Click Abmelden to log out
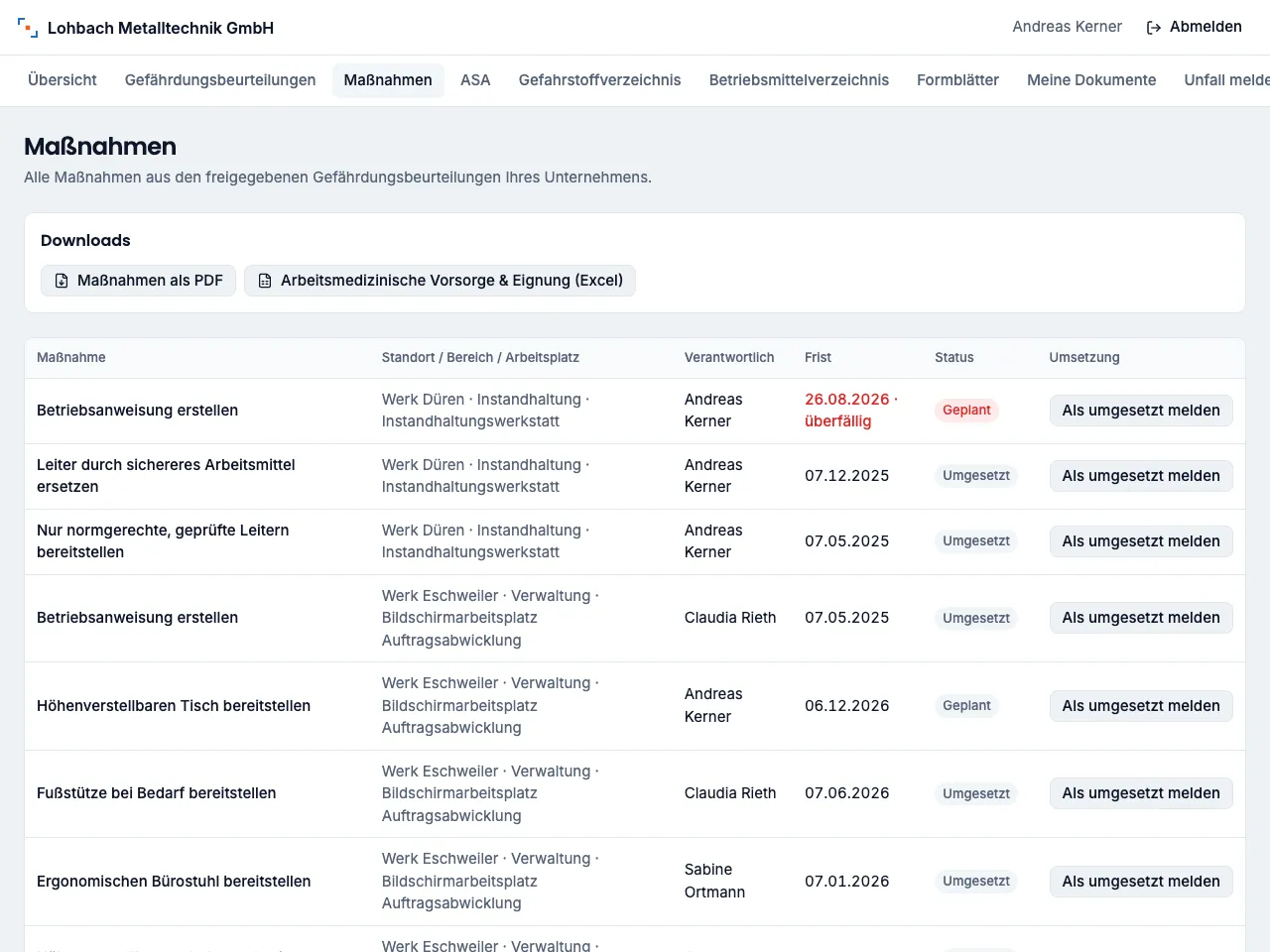This screenshot has height=952, width=1270. pos(1195,27)
